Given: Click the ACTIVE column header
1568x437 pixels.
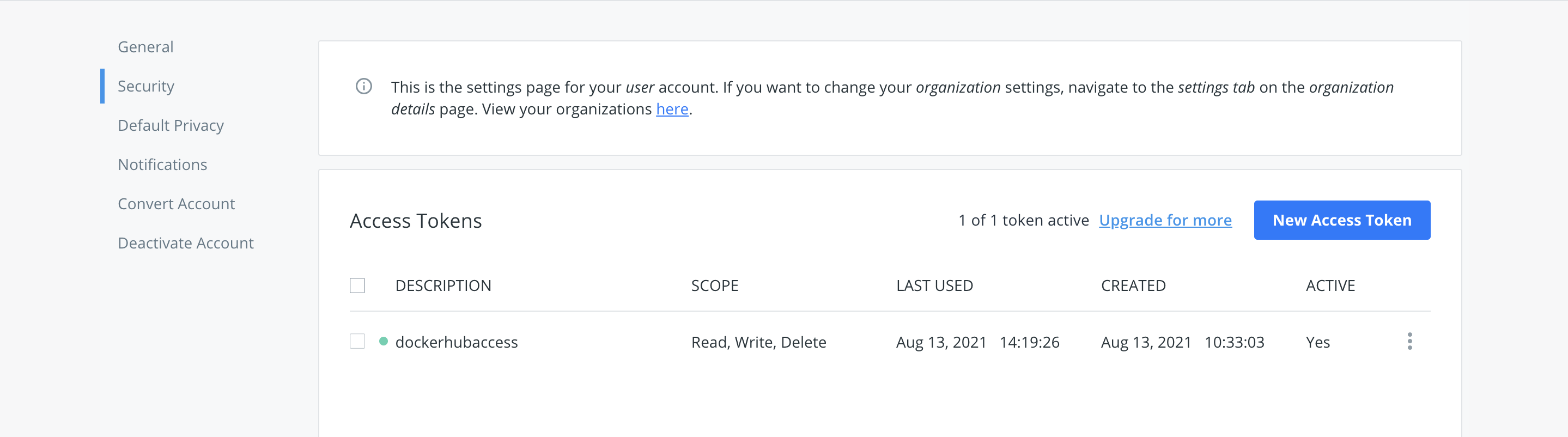Looking at the screenshot, I should tap(1330, 286).
